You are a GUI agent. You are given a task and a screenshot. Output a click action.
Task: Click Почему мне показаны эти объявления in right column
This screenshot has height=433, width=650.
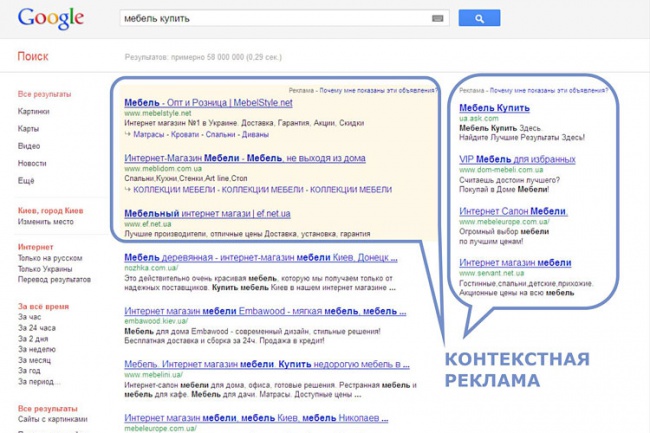[549, 90]
